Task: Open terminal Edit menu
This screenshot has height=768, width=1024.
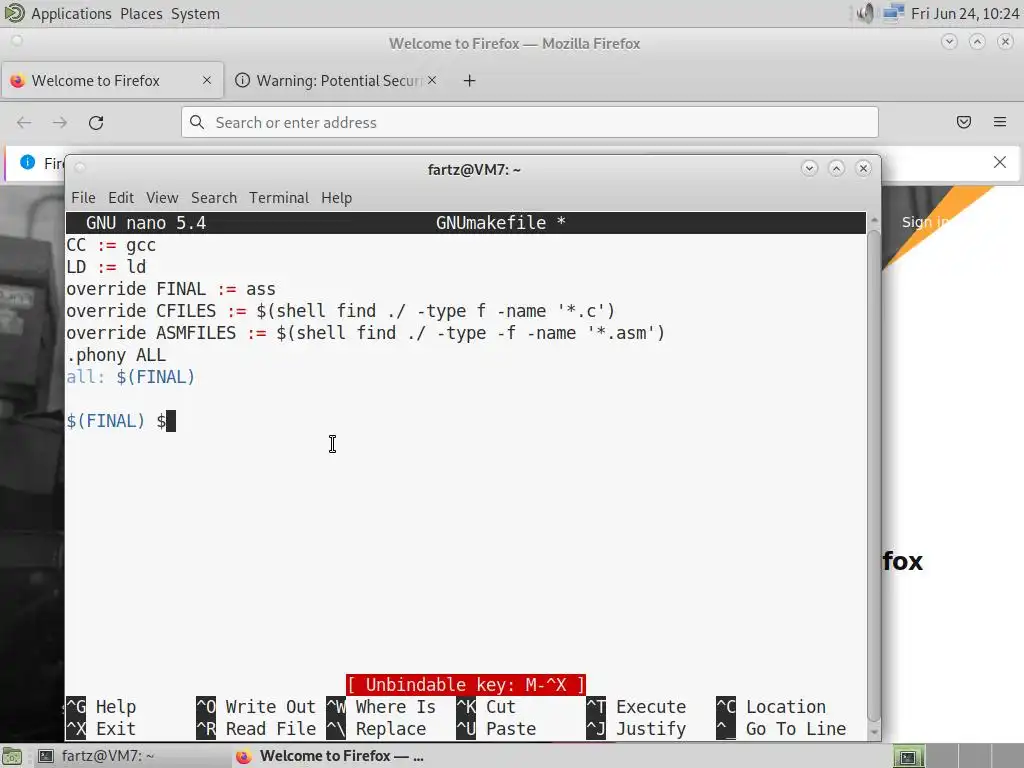Action: 121,197
